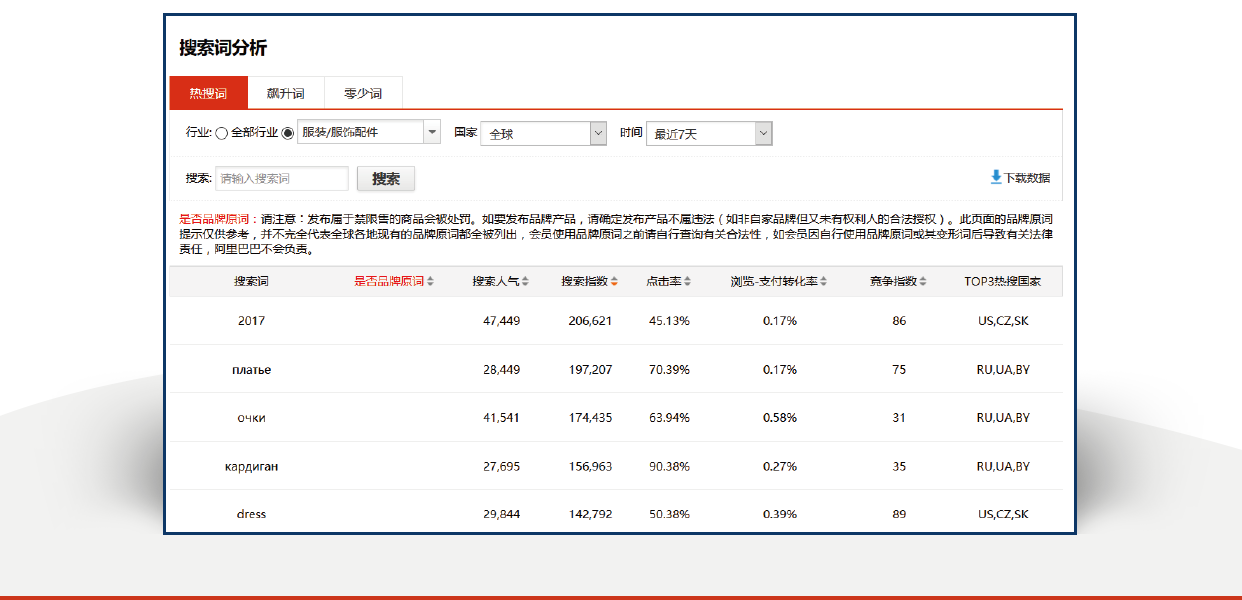Click the 206,621 search index value

point(590,321)
